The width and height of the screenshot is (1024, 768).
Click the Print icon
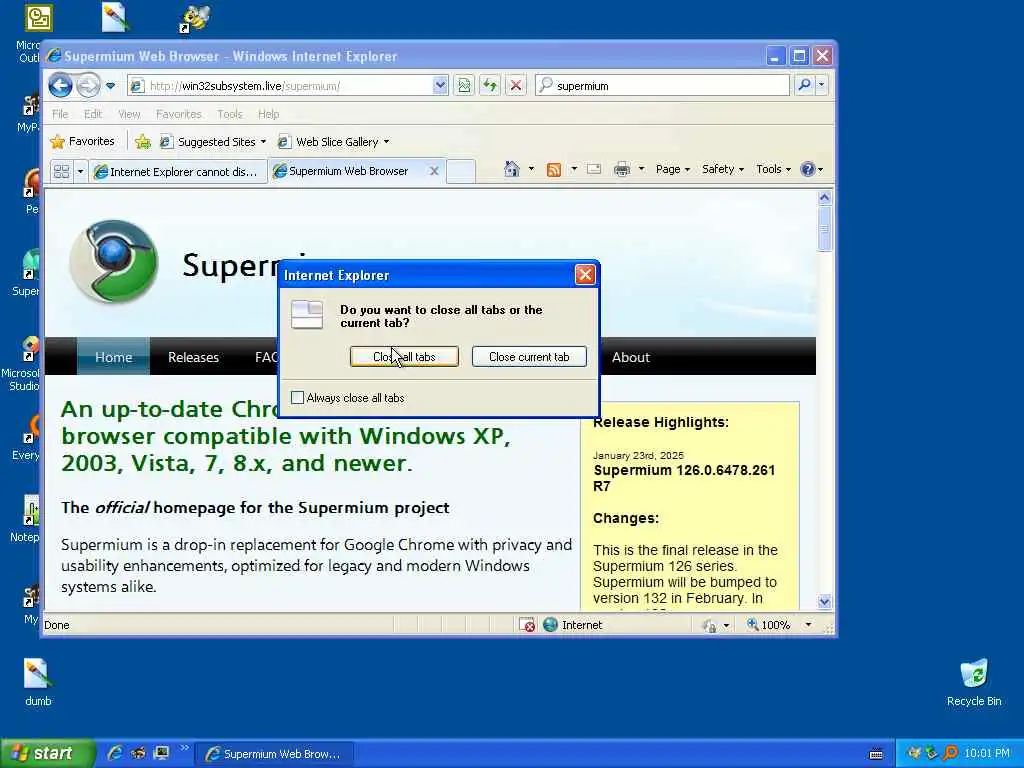tap(622, 169)
